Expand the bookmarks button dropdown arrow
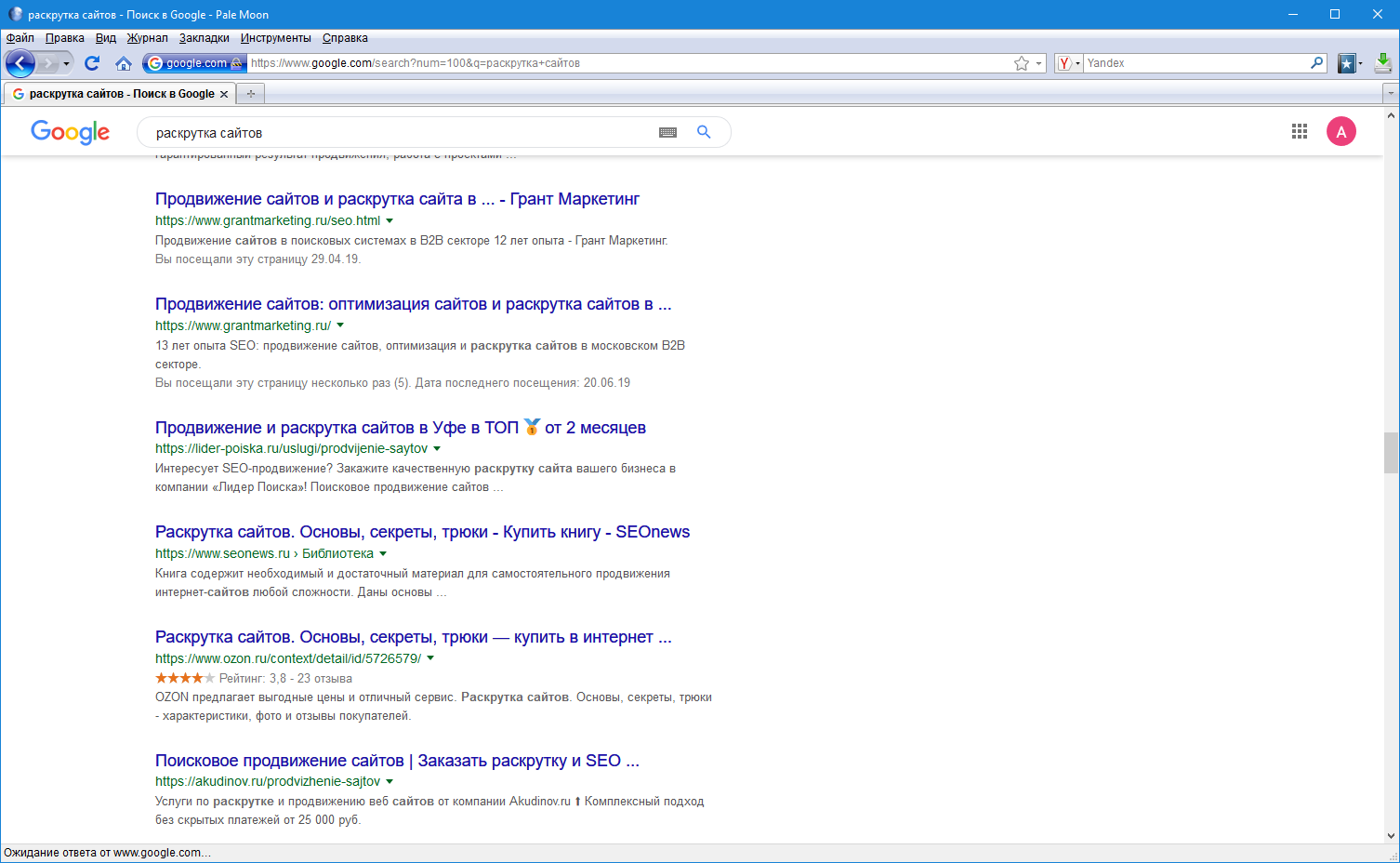 (1360, 63)
